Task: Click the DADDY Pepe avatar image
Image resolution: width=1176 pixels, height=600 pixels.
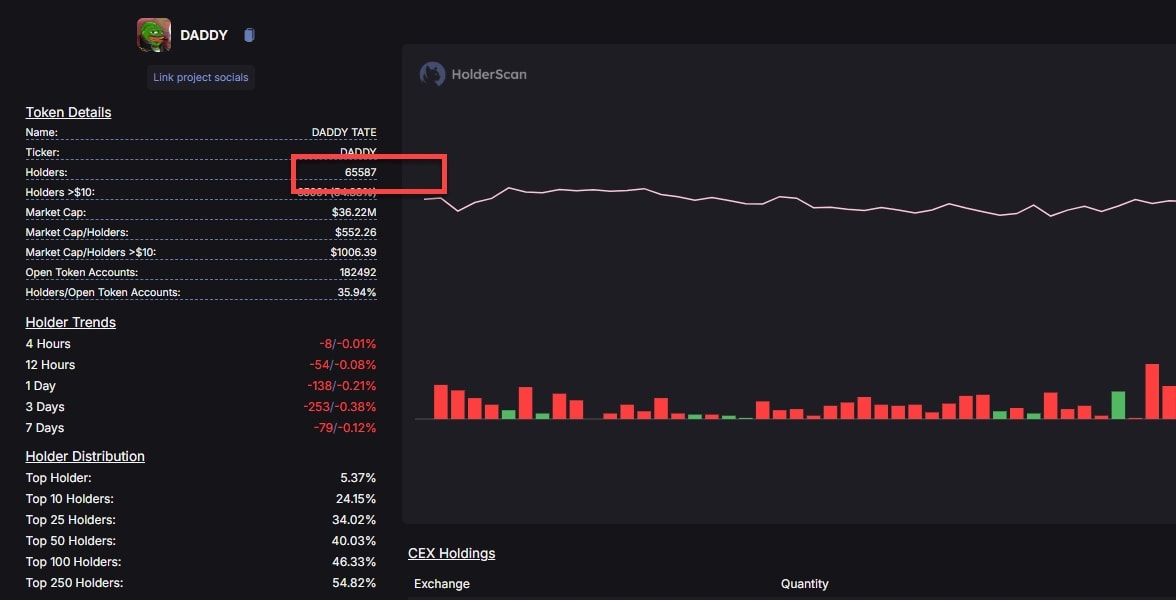Action: coord(153,34)
